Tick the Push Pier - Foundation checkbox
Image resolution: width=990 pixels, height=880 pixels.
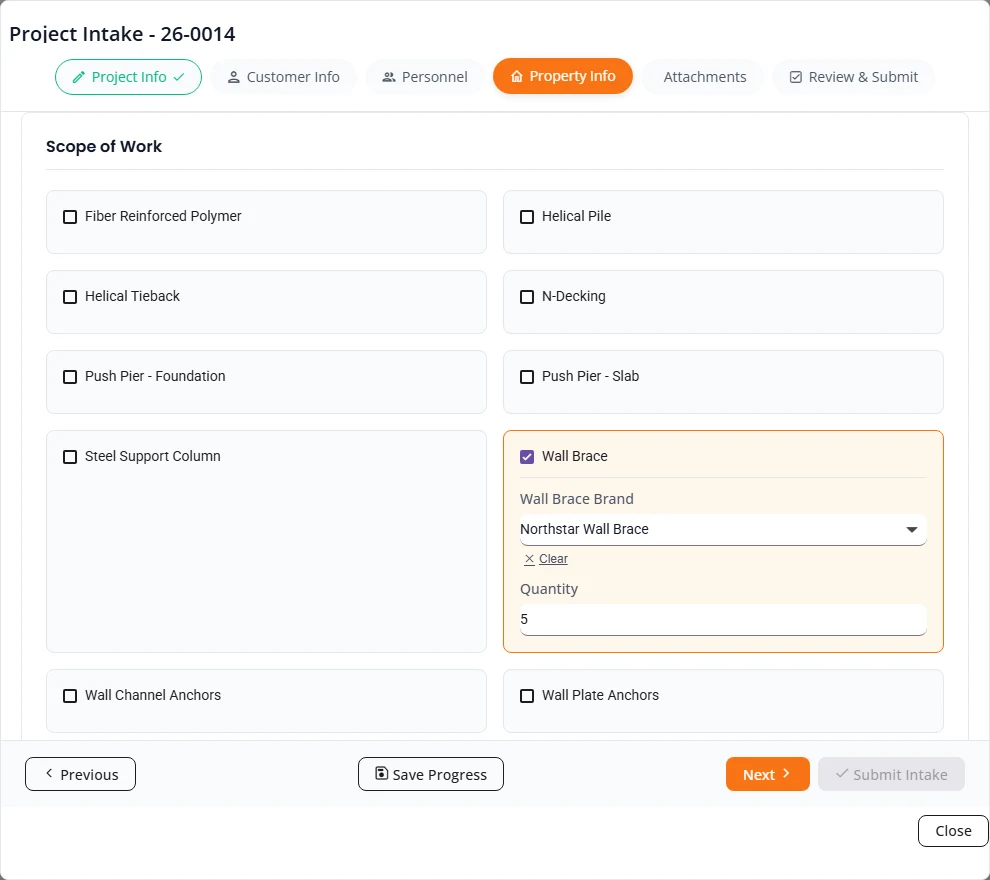(70, 377)
